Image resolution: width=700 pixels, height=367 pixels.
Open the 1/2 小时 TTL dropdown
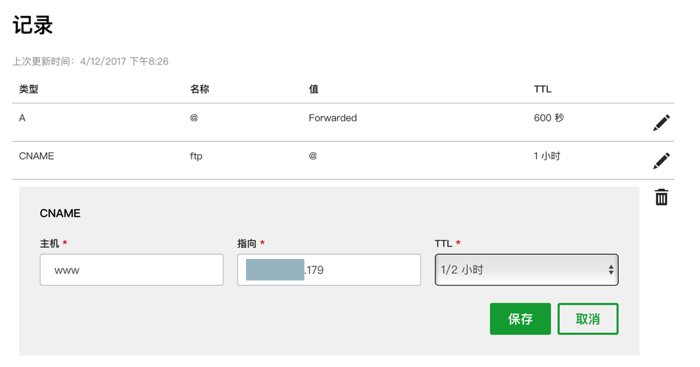pyautogui.click(x=526, y=270)
